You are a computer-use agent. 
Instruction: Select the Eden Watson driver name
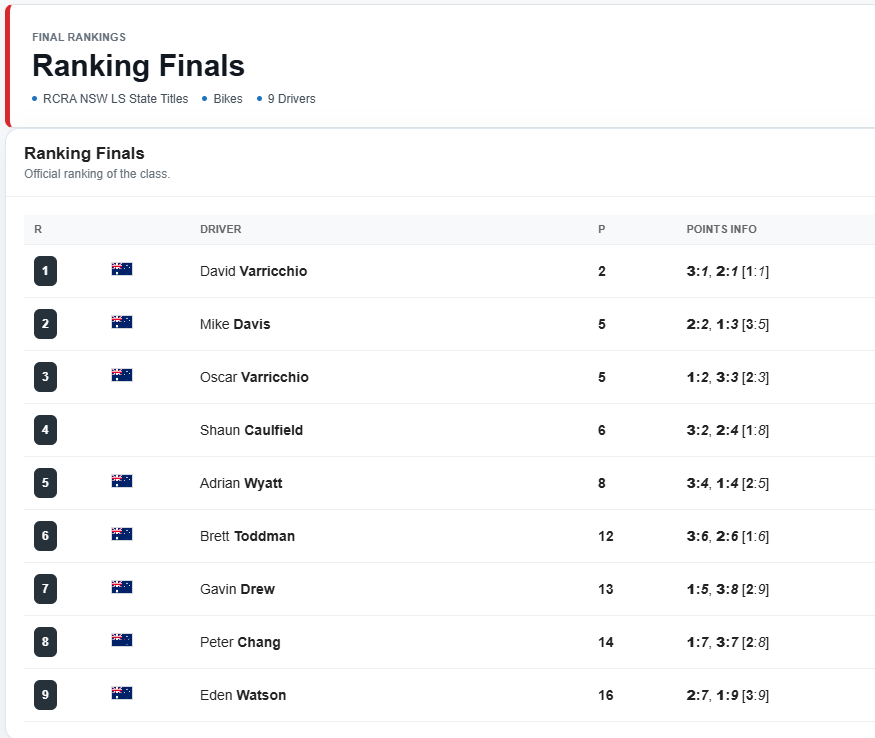243,696
